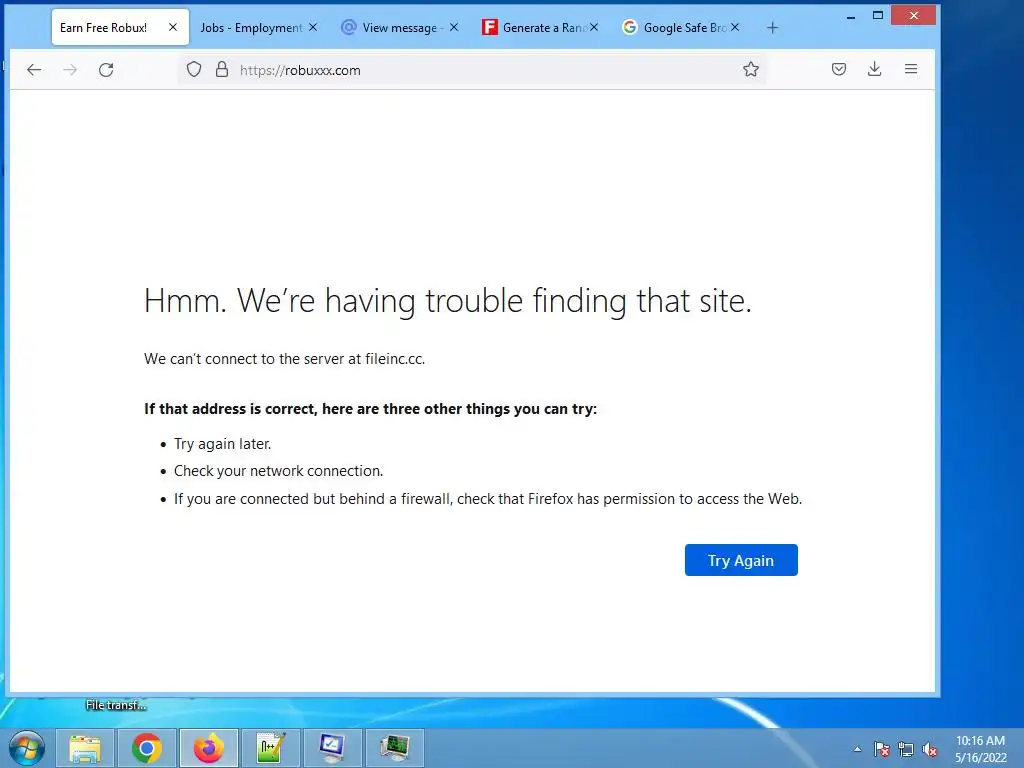Image resolution: width=1024 pixels, height=768 pixels.
Task: Switch to the View message tab
Action: (x=400, y=27)
